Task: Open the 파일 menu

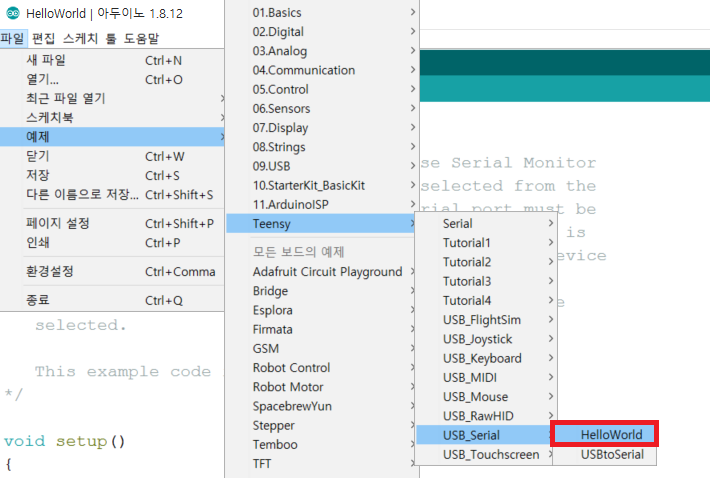Action: (13, 38)
